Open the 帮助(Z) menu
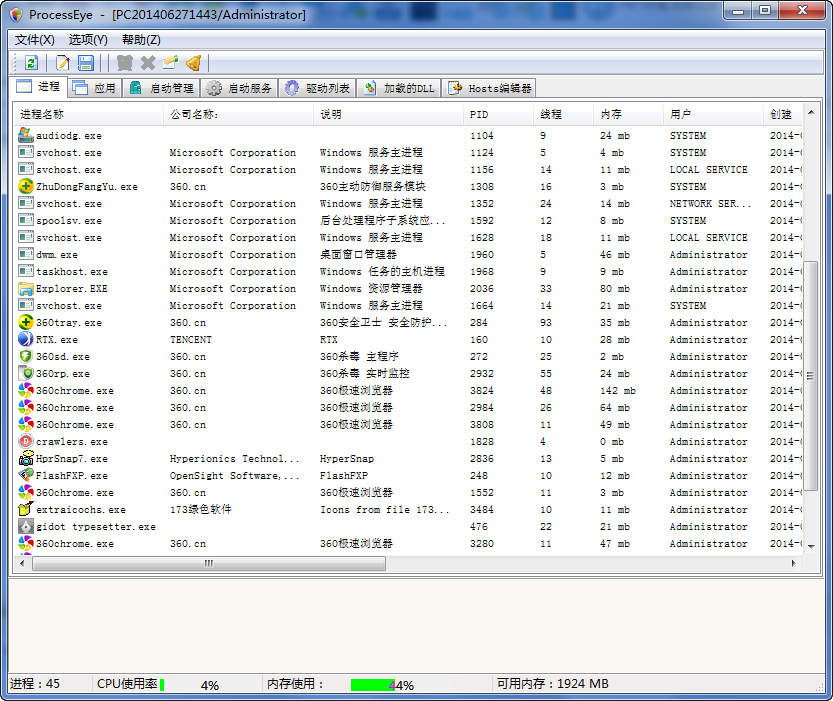Image resolution: width=833 pixels, height=701 pixels. (x=141, y=40)
